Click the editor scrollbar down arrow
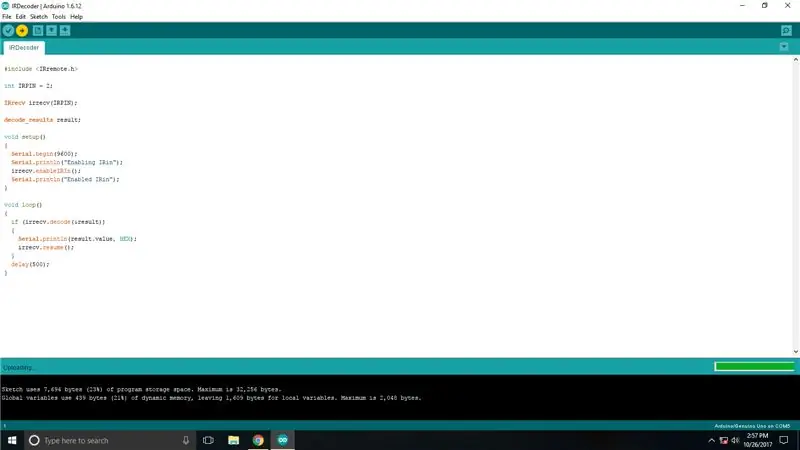Image resolution: width=800 pixels, height=450 pixels. 796,352
